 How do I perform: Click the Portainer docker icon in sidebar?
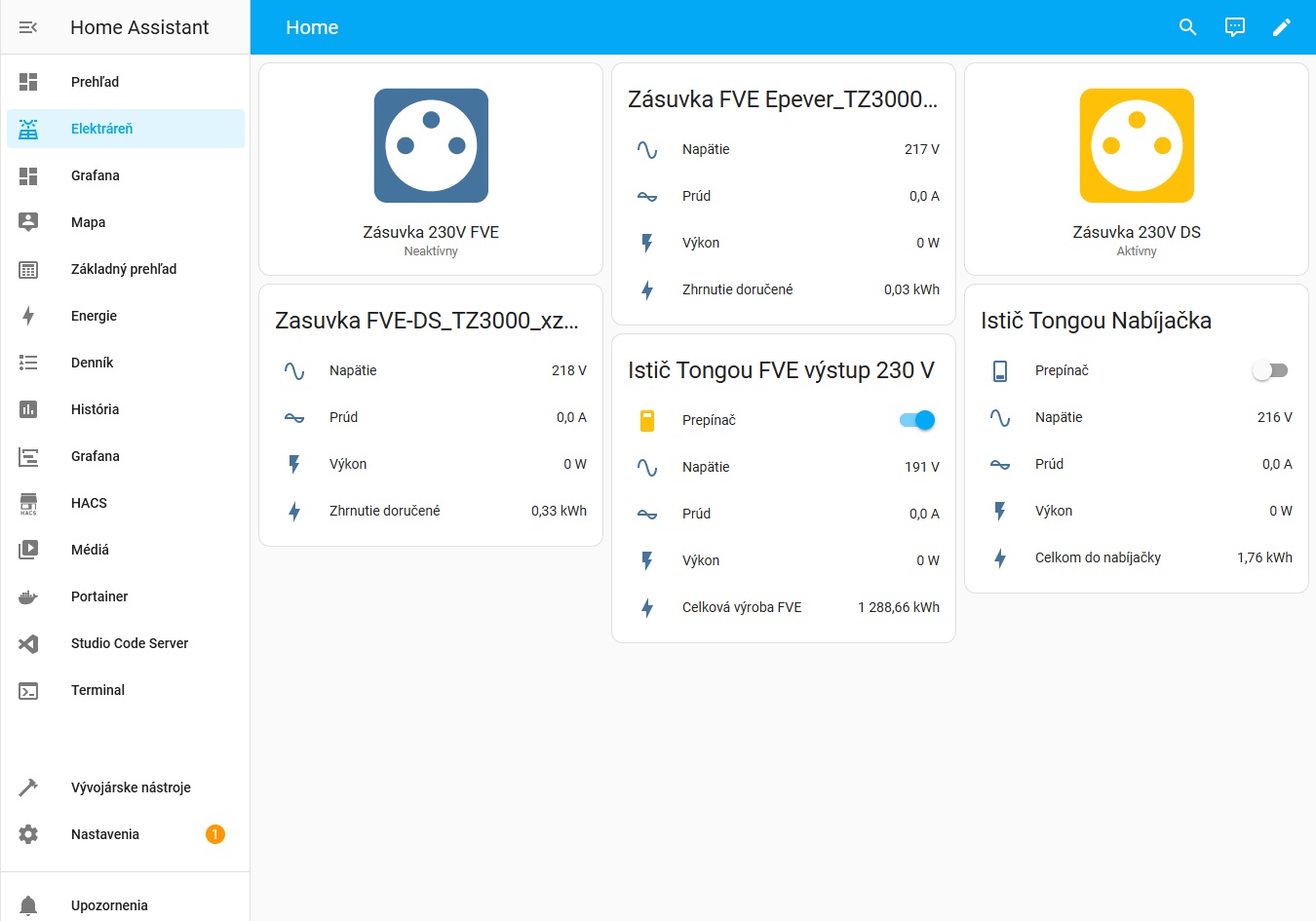click(x=28, y=596)
